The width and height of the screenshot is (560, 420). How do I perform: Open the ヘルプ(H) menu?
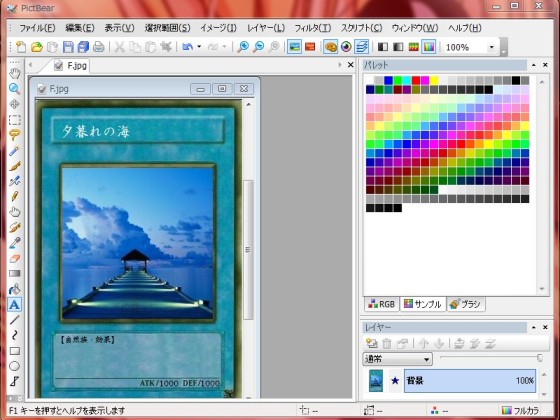pos(465,28)
